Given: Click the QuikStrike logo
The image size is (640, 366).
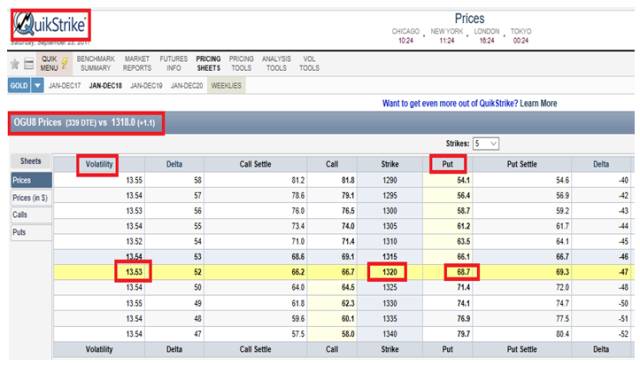Looking at the screenshot, I should pos(50,24).
